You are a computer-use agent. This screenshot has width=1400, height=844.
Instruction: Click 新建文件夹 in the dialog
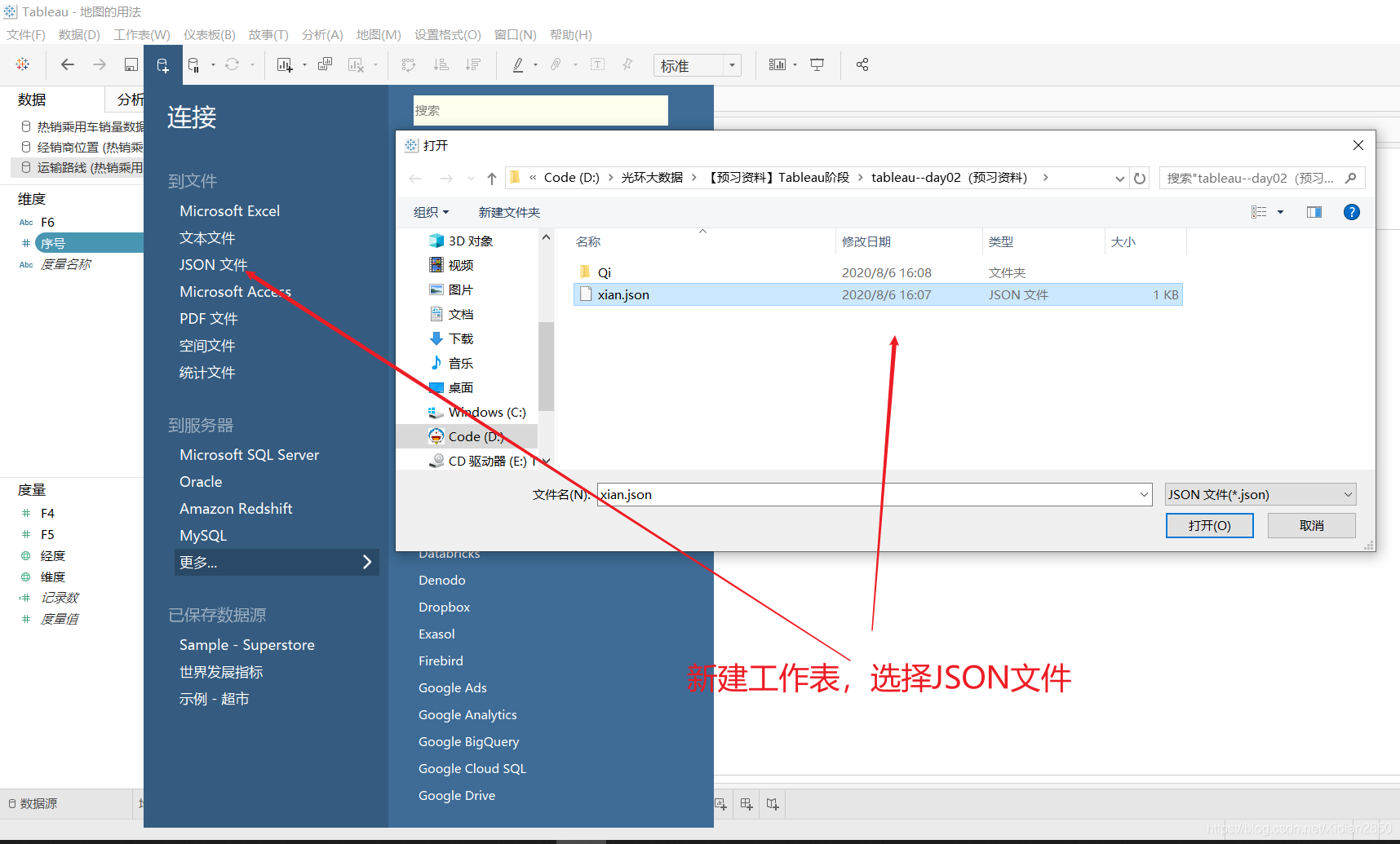point(509,212)
